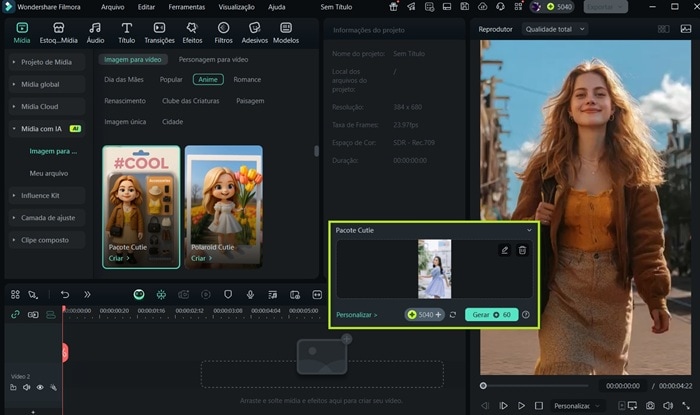
Task: Open the Adesivos stickers icon
Action: pos(254,33)
